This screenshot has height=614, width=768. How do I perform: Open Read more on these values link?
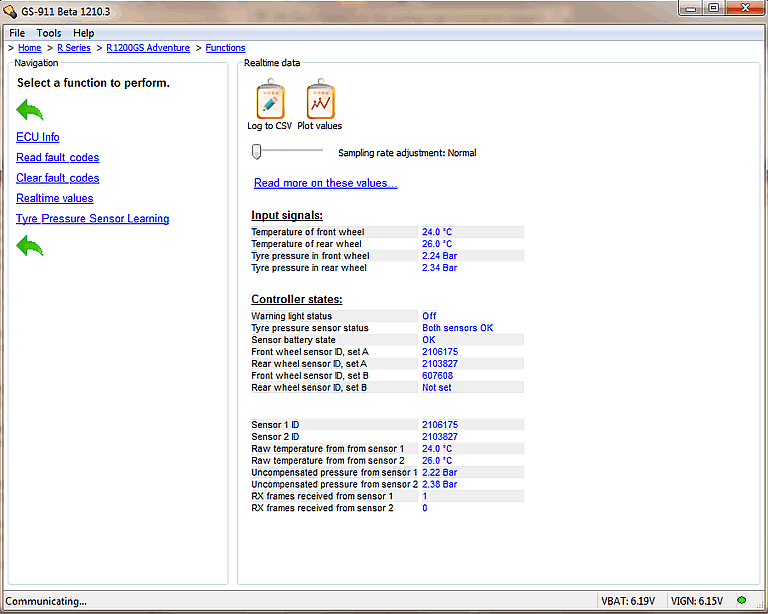[x=325, y=183]
